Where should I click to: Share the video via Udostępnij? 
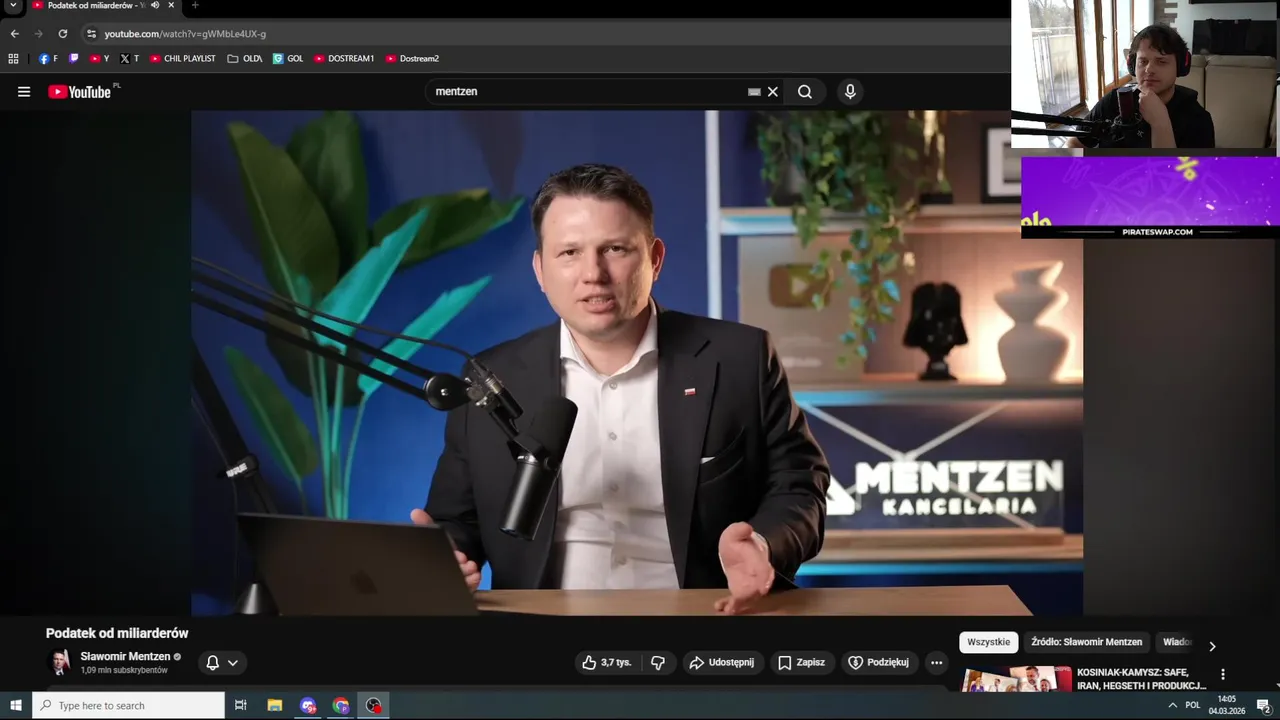[722, 662]
